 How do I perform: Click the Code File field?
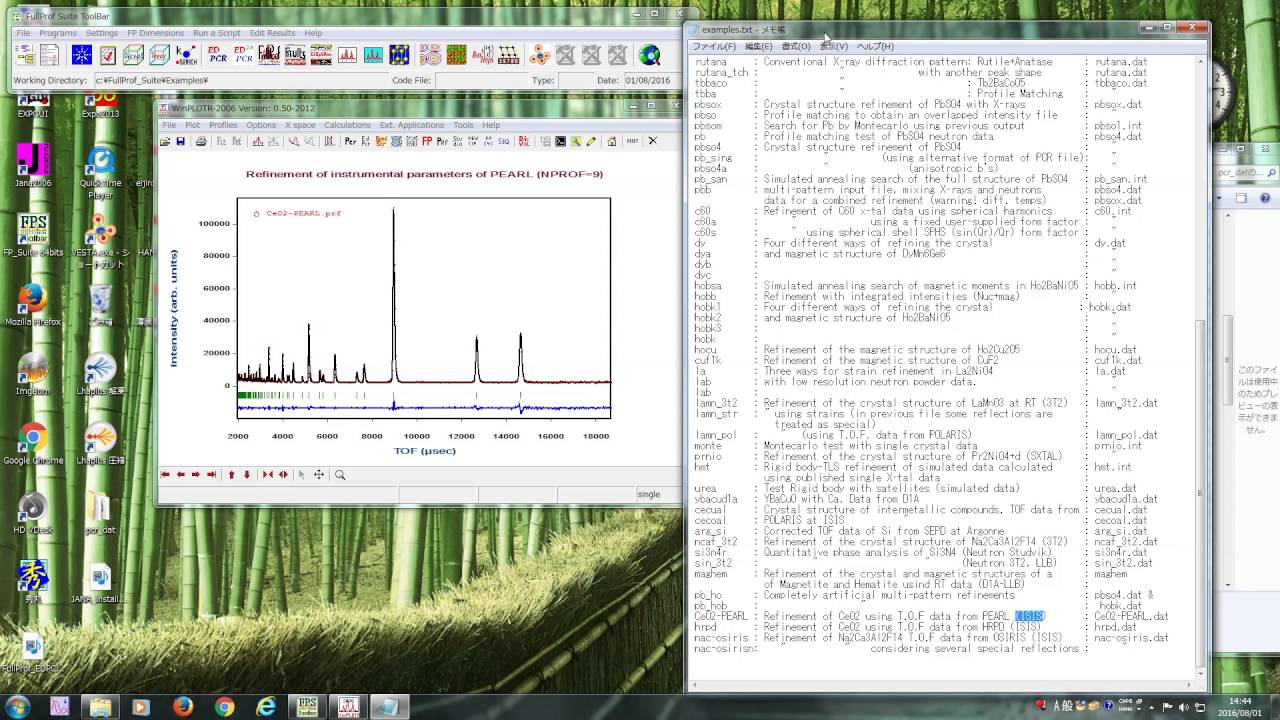coord(480,80)
